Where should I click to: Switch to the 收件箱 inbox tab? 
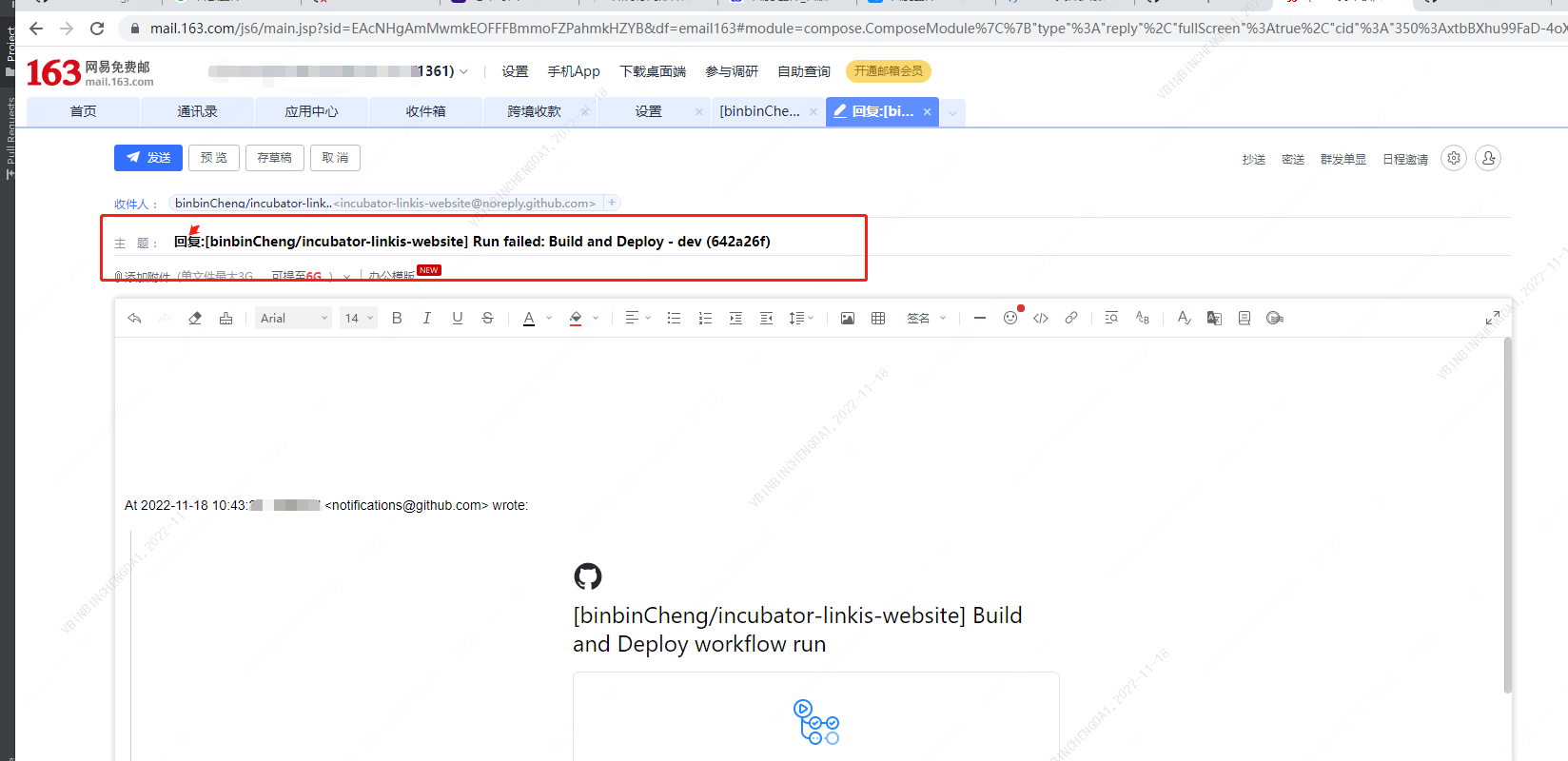coord(425,111)
